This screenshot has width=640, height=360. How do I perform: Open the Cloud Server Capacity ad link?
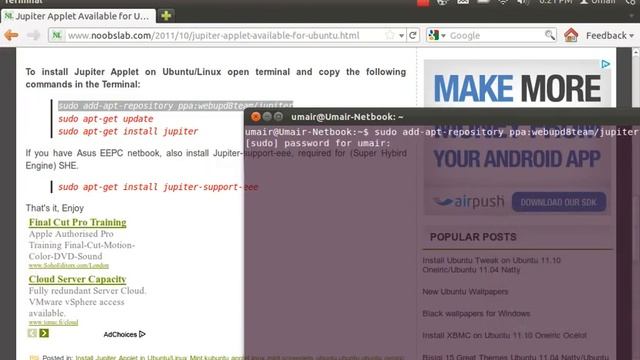tap(78, 279)
